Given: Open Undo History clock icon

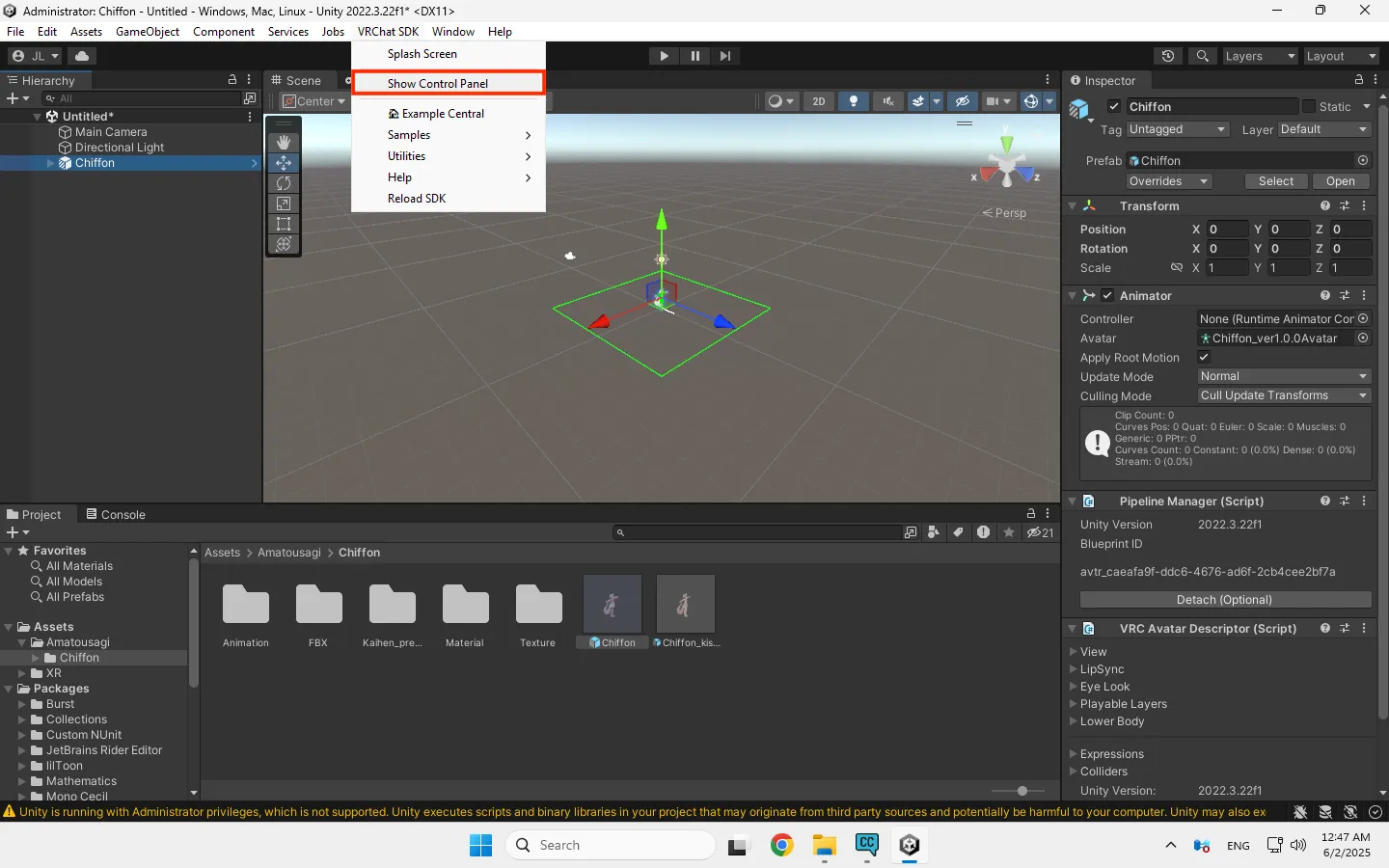Looking at the screenshot, I should 1168,56.
